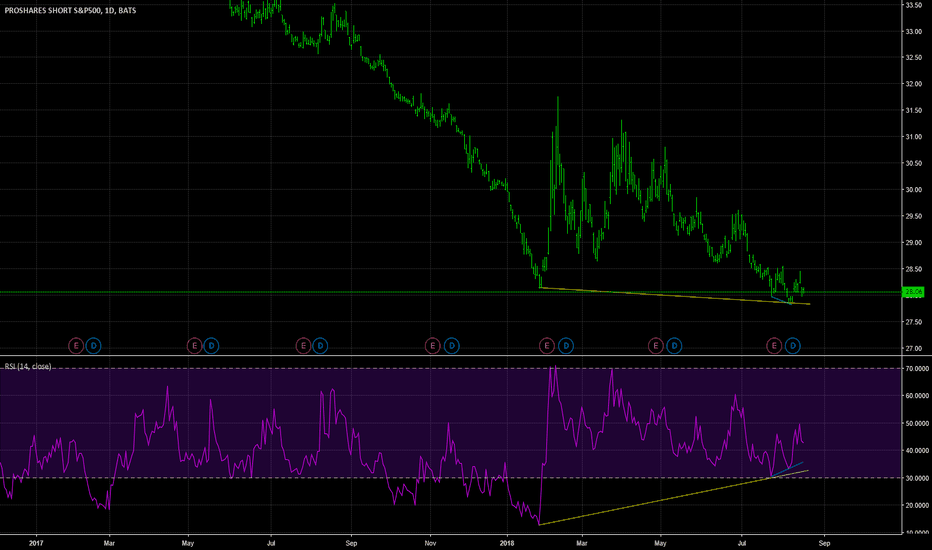Image resolution: width=932 pixels, height=550 pixels.
Task: Select the RSI (14, close) indicator label
Action: coord(28,366)
